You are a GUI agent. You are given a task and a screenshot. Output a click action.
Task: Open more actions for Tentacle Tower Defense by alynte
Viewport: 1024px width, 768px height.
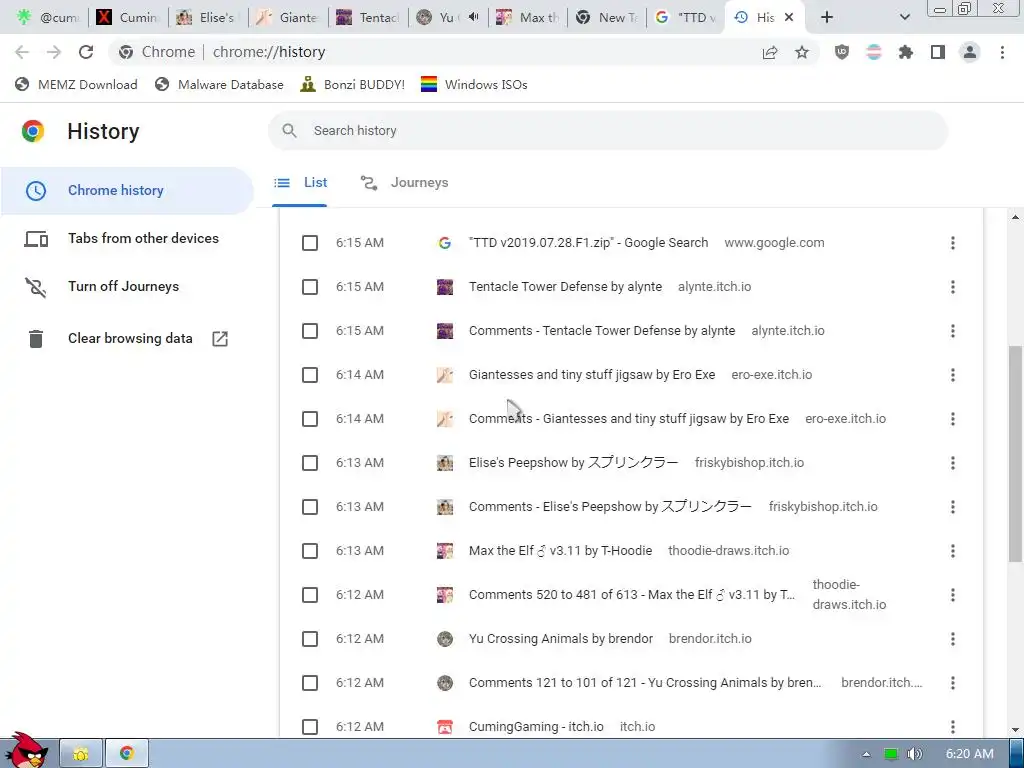tap(953, 287)
